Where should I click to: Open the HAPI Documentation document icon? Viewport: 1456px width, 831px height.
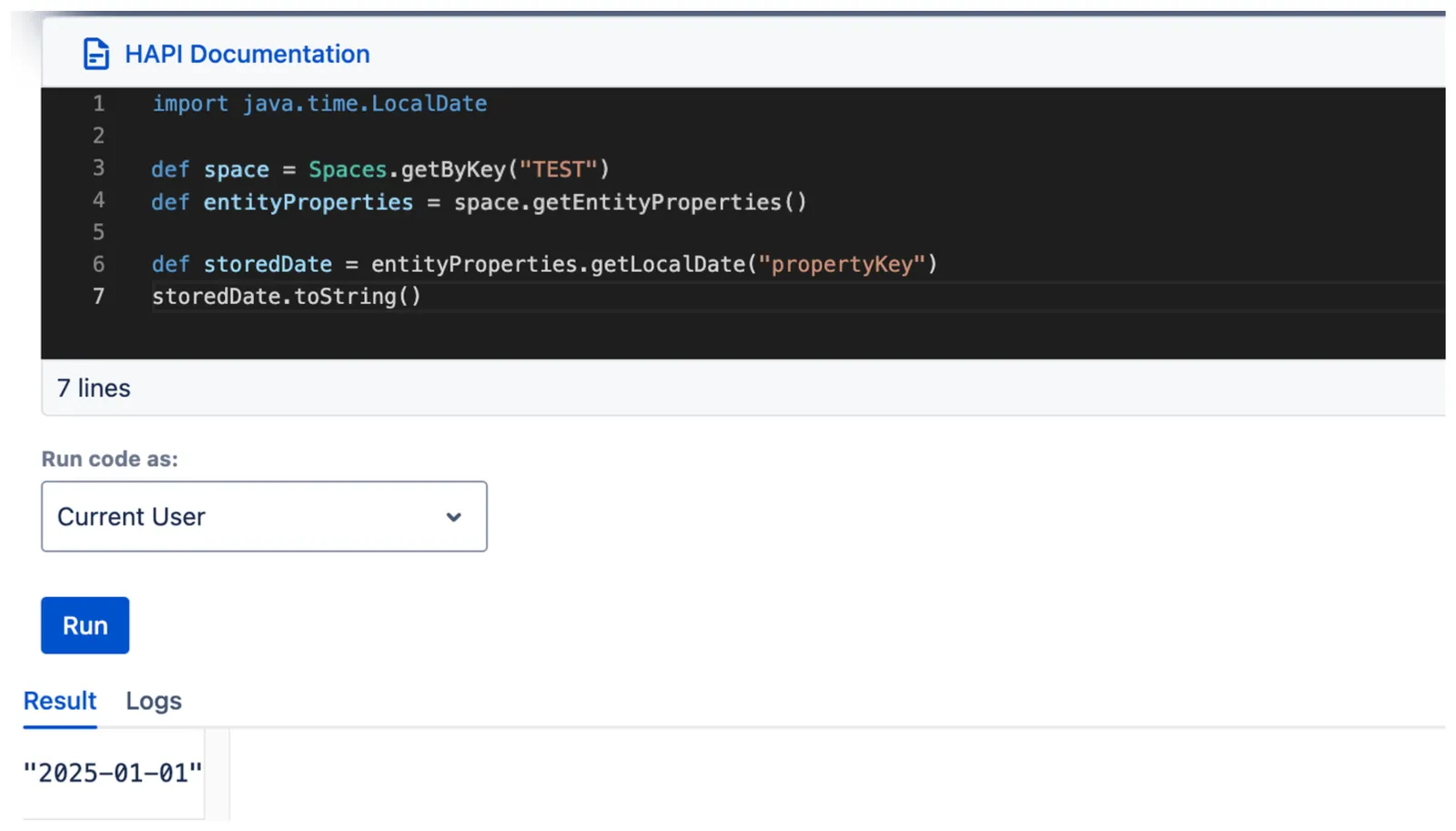(x=96, y=54)
